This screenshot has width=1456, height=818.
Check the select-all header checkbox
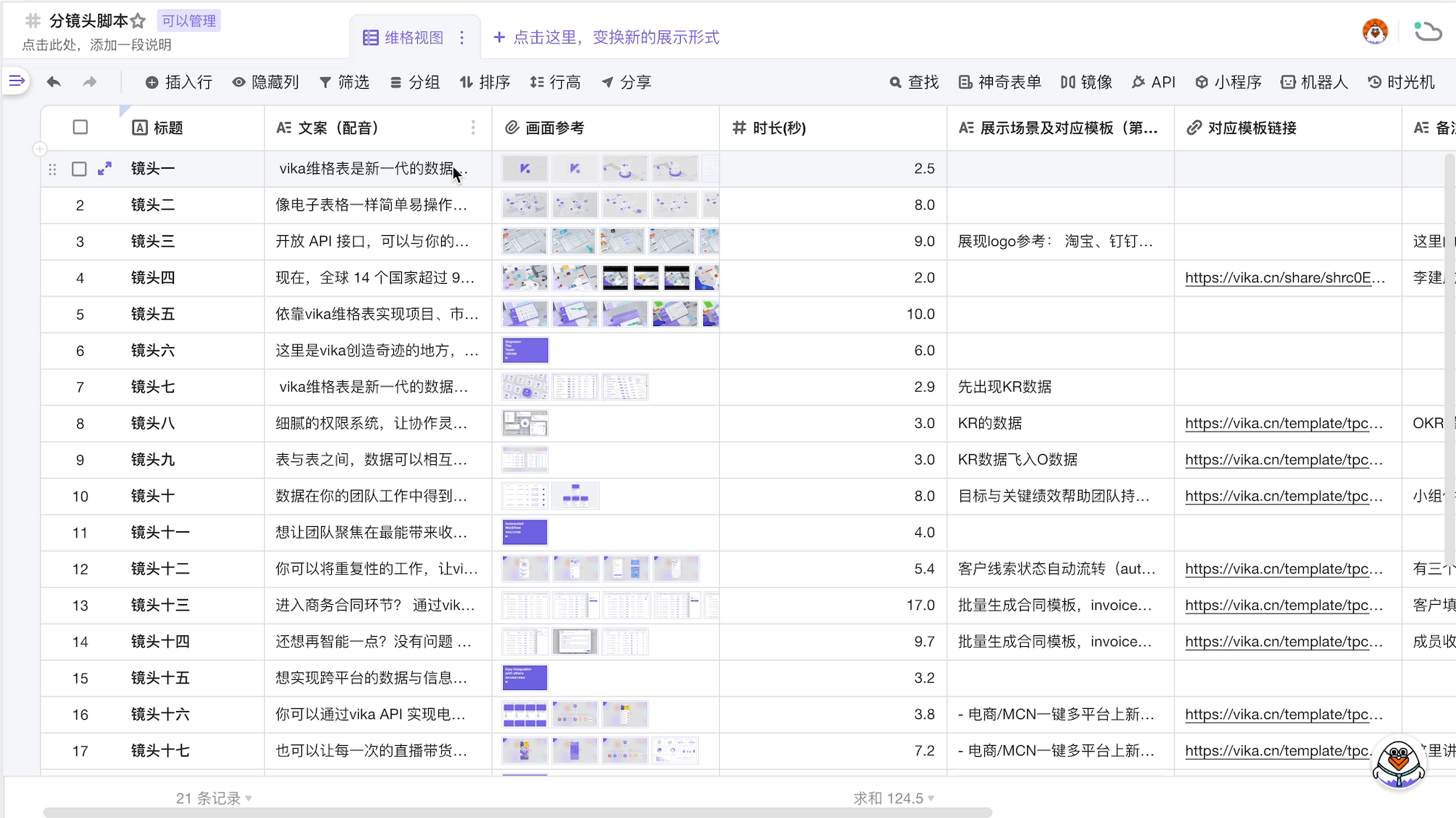(80, 127)
